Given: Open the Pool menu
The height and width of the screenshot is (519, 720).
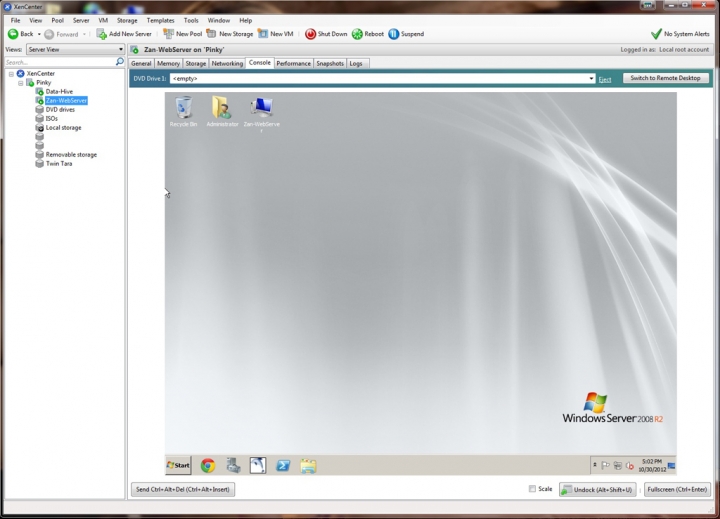Looking at the screenshot, I should tap(57, 21).
